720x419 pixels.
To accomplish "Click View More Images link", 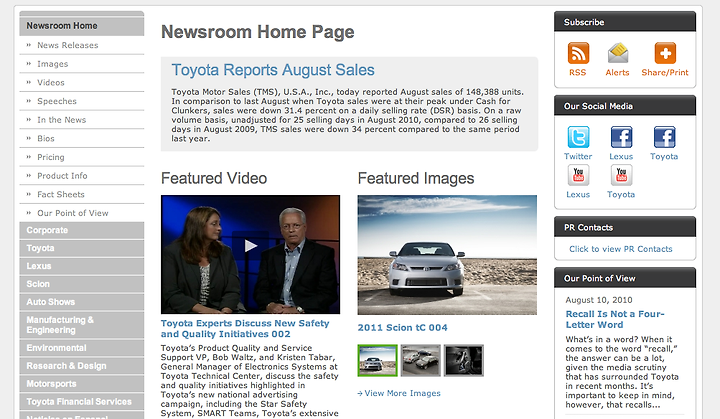I will click(399, 393).
